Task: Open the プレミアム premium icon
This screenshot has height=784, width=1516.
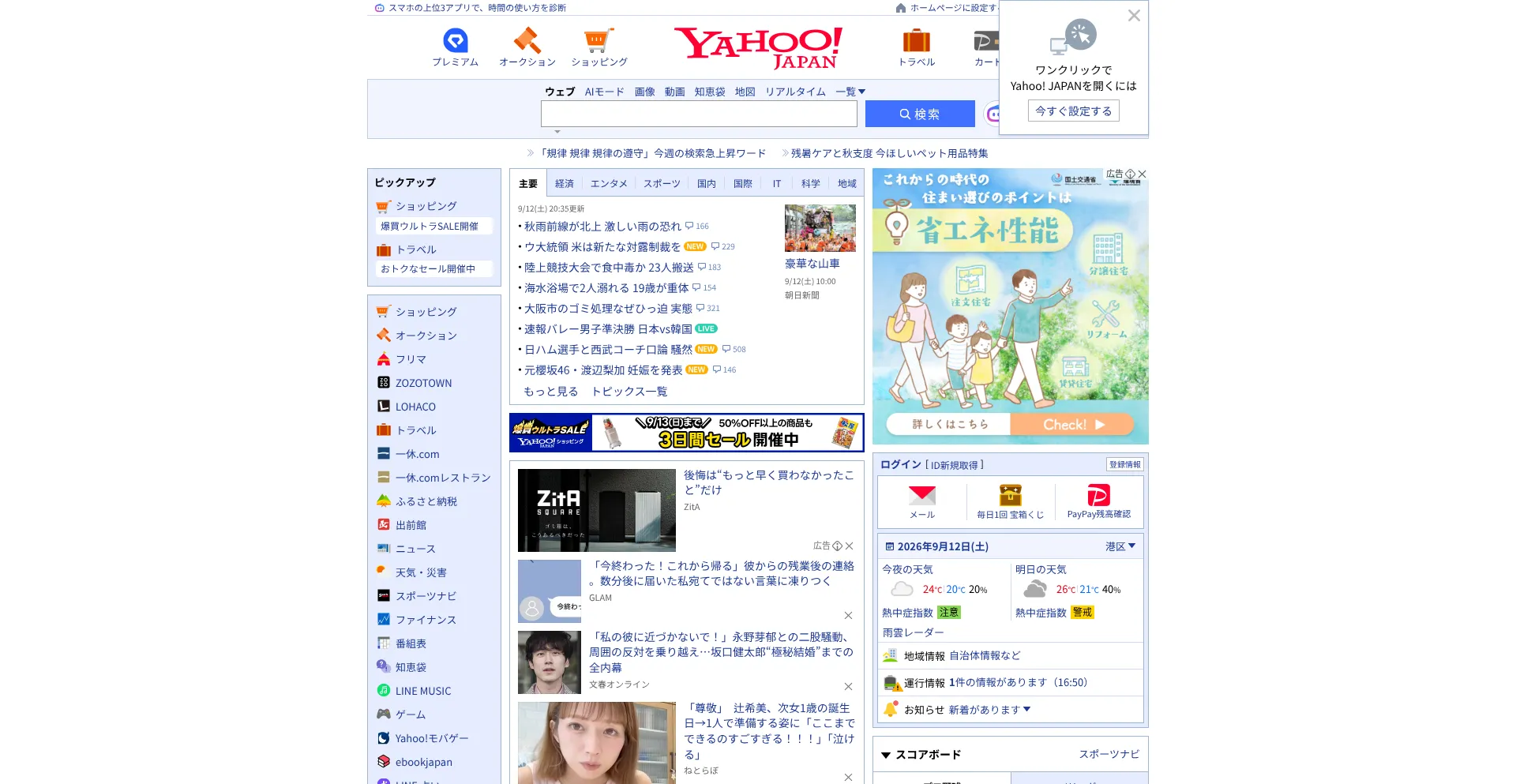Action: 456,40
